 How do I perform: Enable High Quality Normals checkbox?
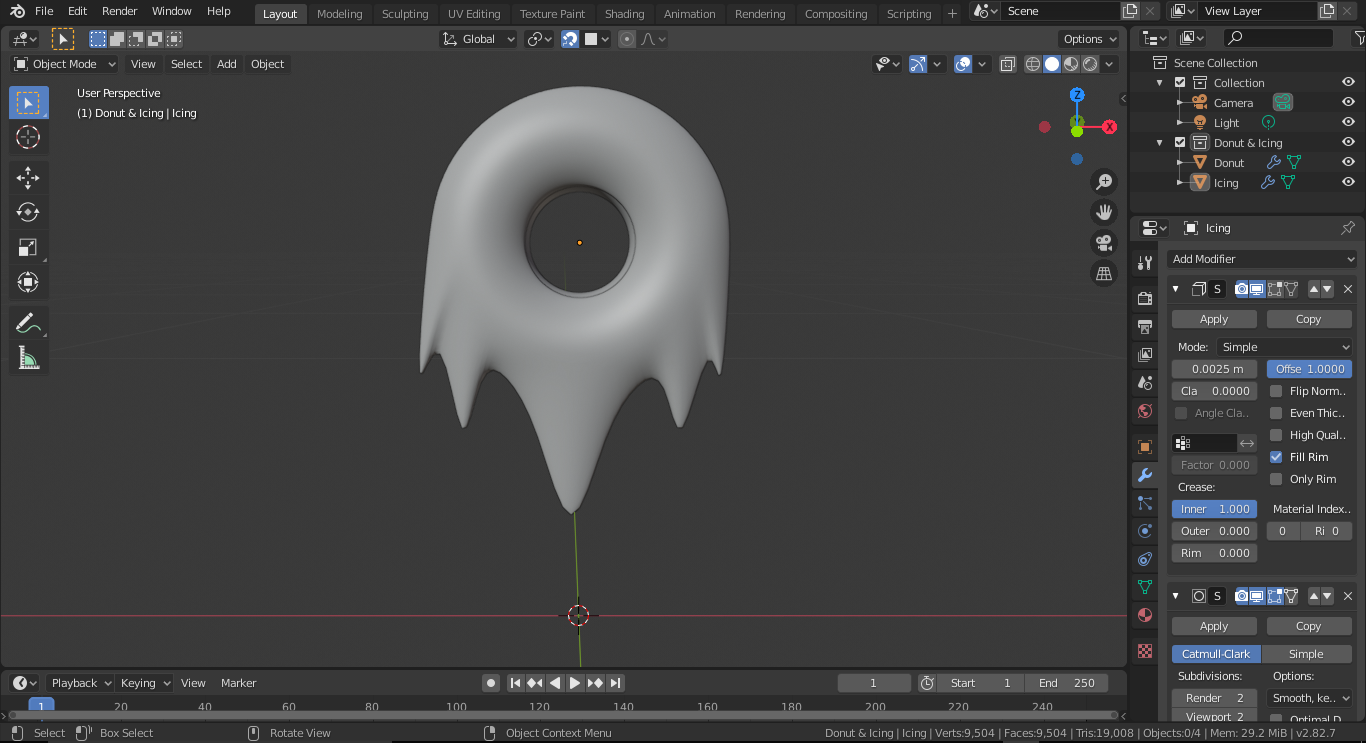tap(1276, 435)
